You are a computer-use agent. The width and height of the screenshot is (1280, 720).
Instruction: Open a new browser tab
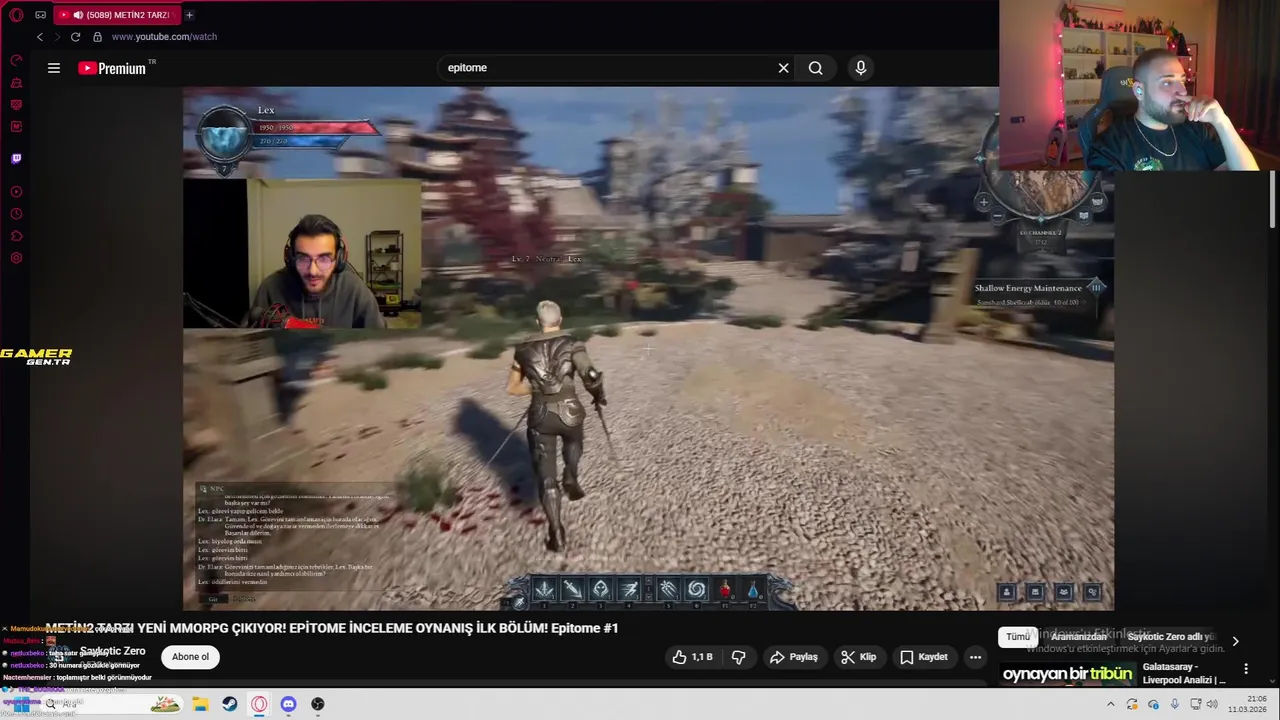[189, 15]
